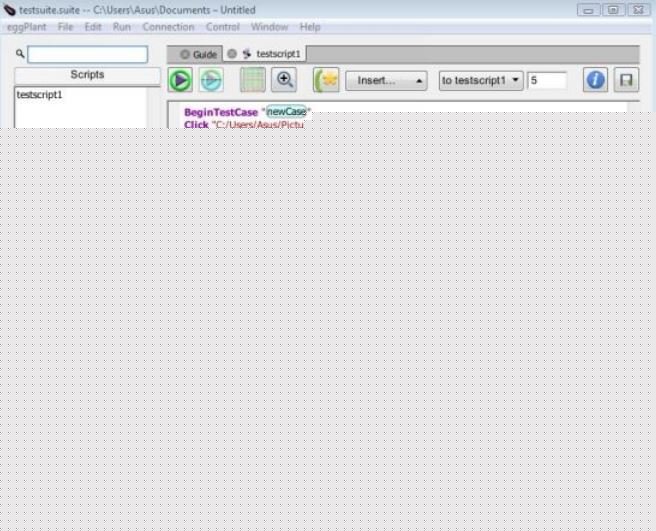Click the eggPlant icon in title bar

pyautogui.click(x=9, y=10)
